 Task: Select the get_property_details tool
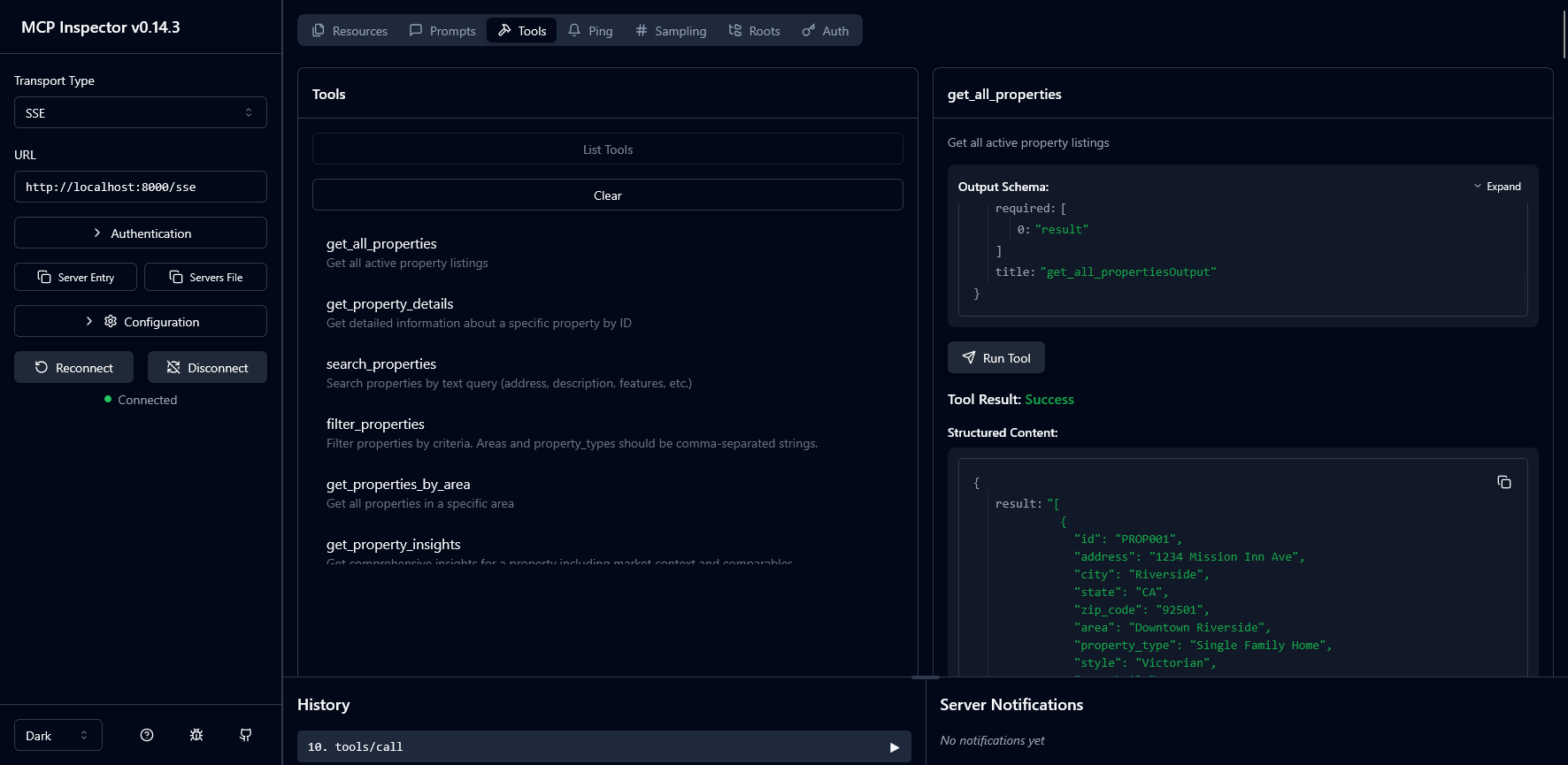click(608, 313)
